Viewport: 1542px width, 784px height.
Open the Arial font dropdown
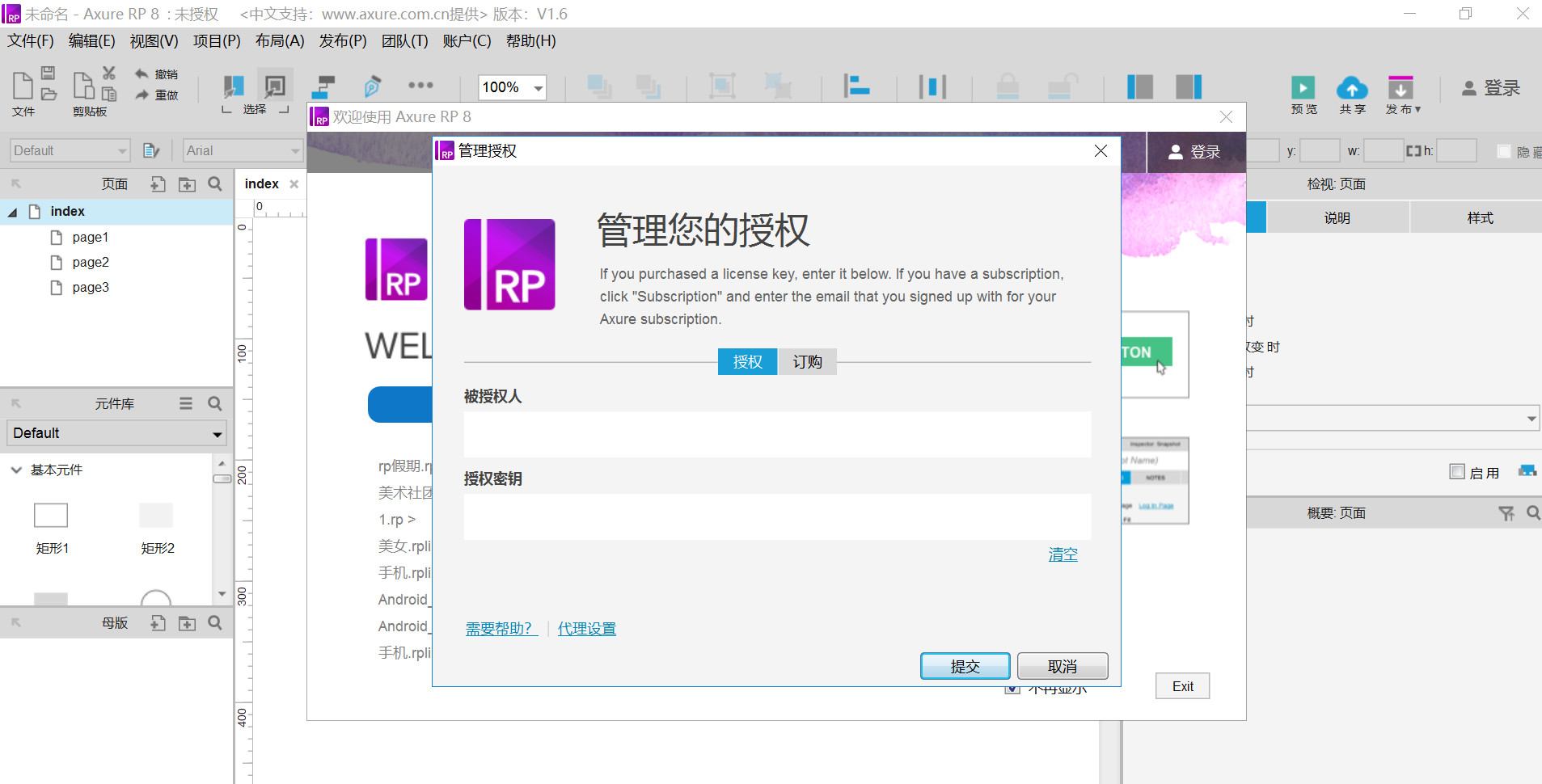(295, 151)
